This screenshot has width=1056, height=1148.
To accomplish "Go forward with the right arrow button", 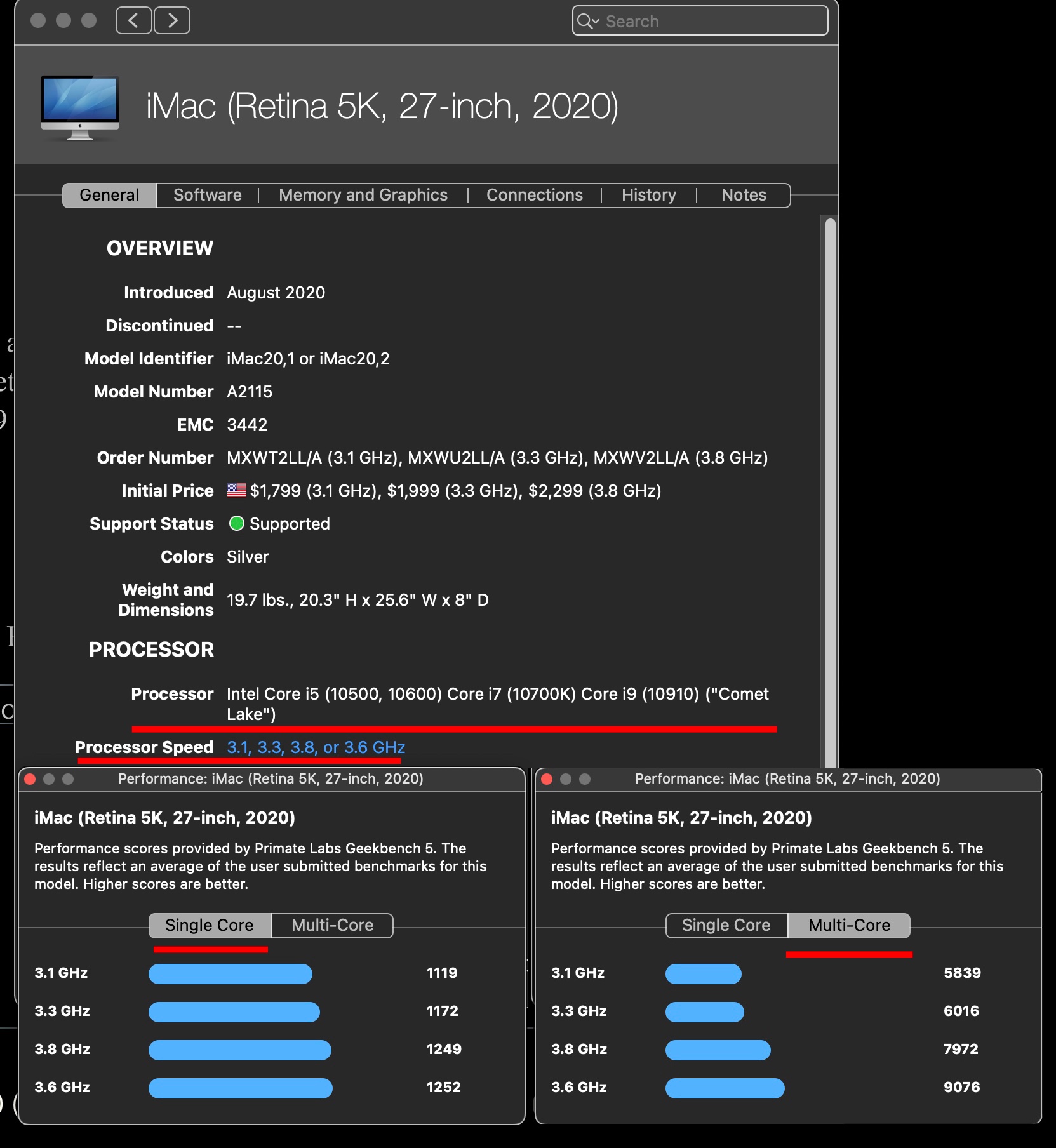I will point(172,21).
